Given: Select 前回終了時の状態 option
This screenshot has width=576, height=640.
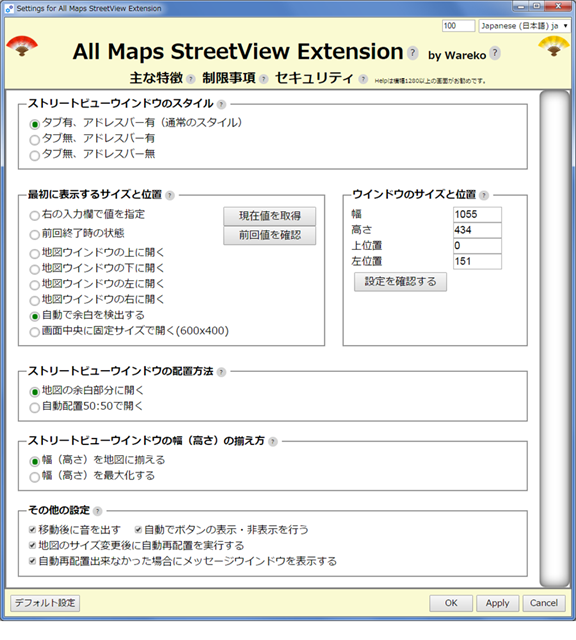Looking at the screenshot, I should tap(35, 234).
